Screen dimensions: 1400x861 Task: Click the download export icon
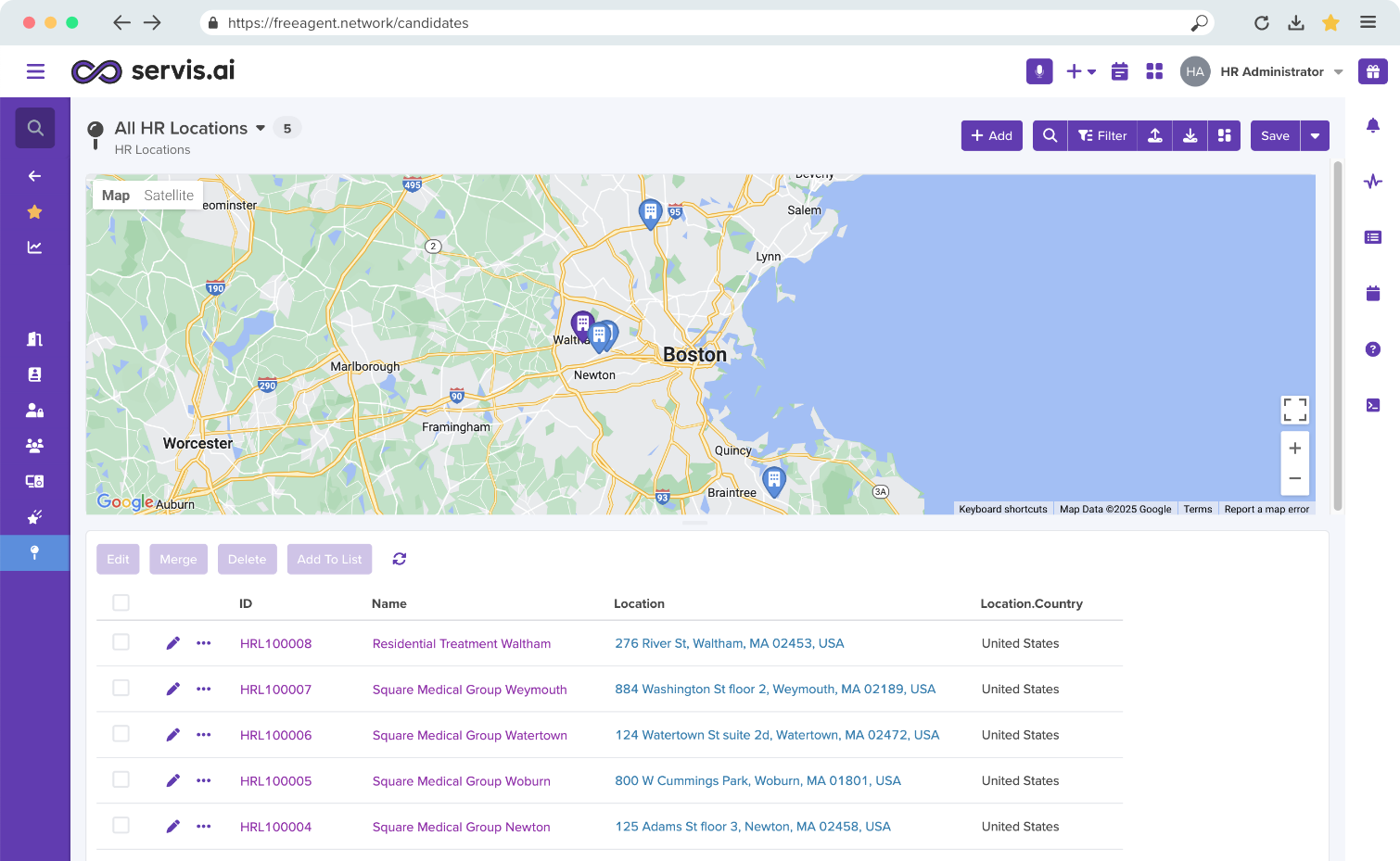click(x=1190, y=135)
